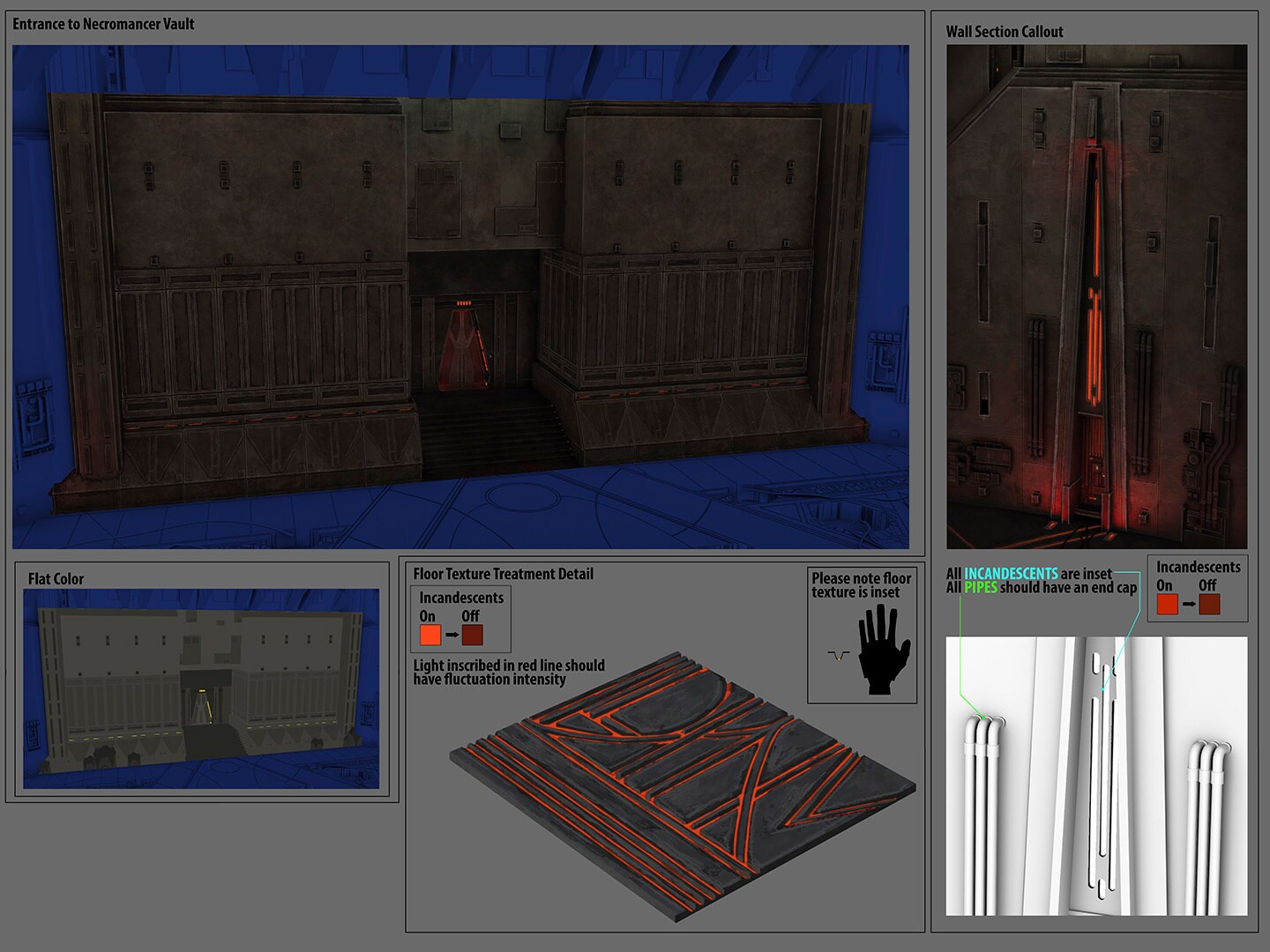
Task: Click 'Please note floor texture is inset' text
Action: (x=861, y=585)
